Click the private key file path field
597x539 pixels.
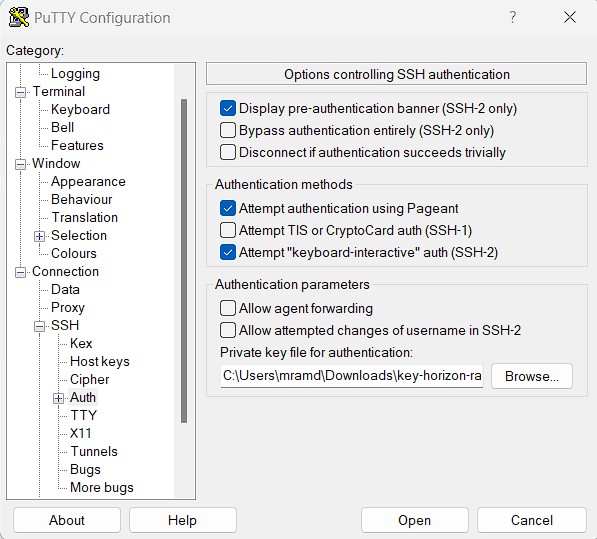click(352, 376)
